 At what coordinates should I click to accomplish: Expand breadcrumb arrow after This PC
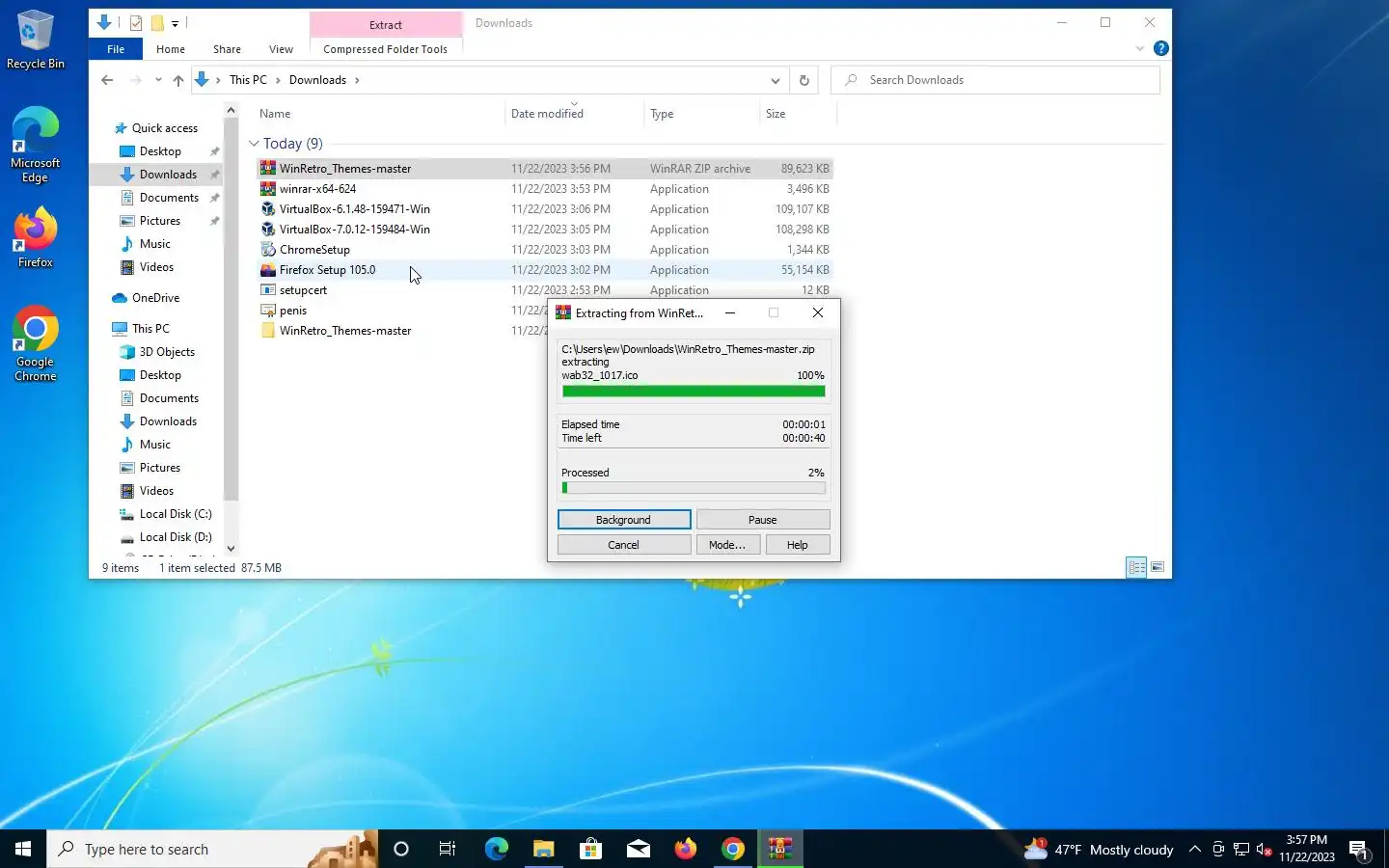point(279,80)
